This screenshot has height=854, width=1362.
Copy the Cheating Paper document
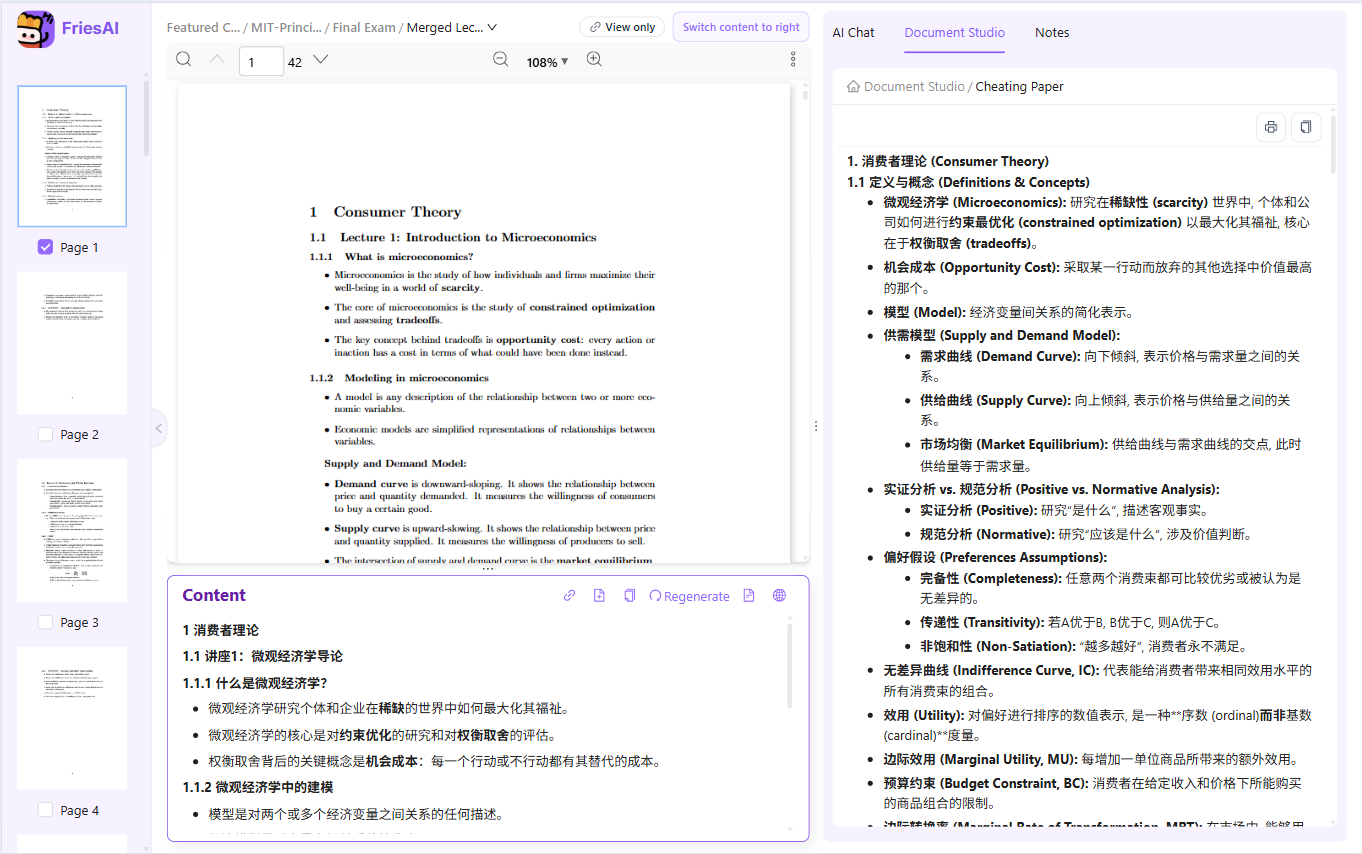pyautogui.click(x=1306, y=127)
